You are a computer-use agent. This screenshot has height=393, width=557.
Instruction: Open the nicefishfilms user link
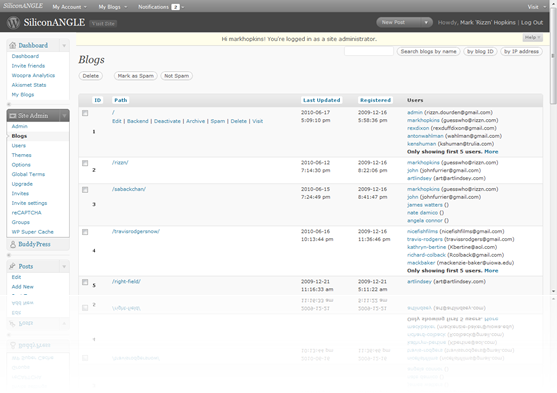tap(422, 232)
